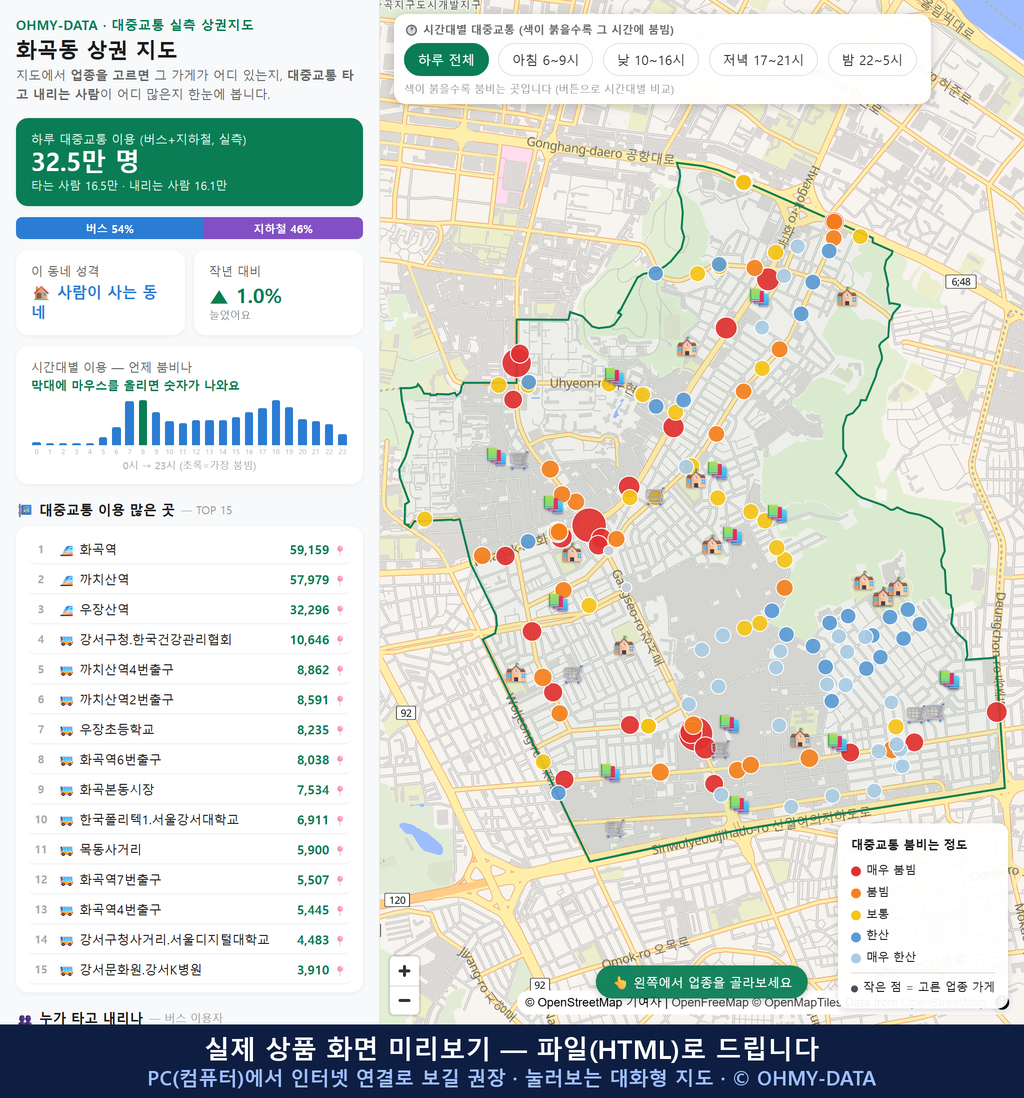This screenshot has height=1098, width=1024.
Task: Click the blue 한산 legend swatch
Action: click(855, 936)
